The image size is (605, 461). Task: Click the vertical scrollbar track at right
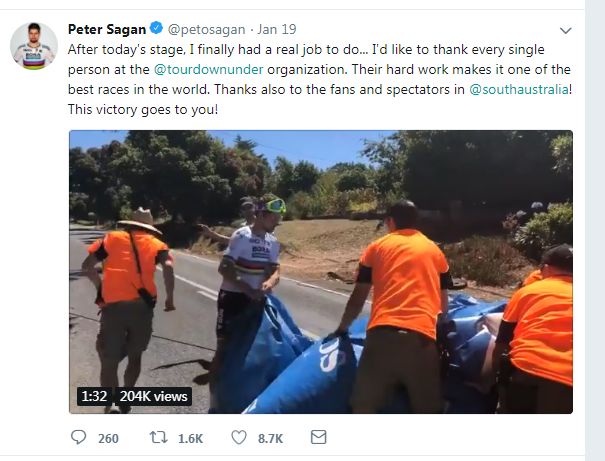595,230
